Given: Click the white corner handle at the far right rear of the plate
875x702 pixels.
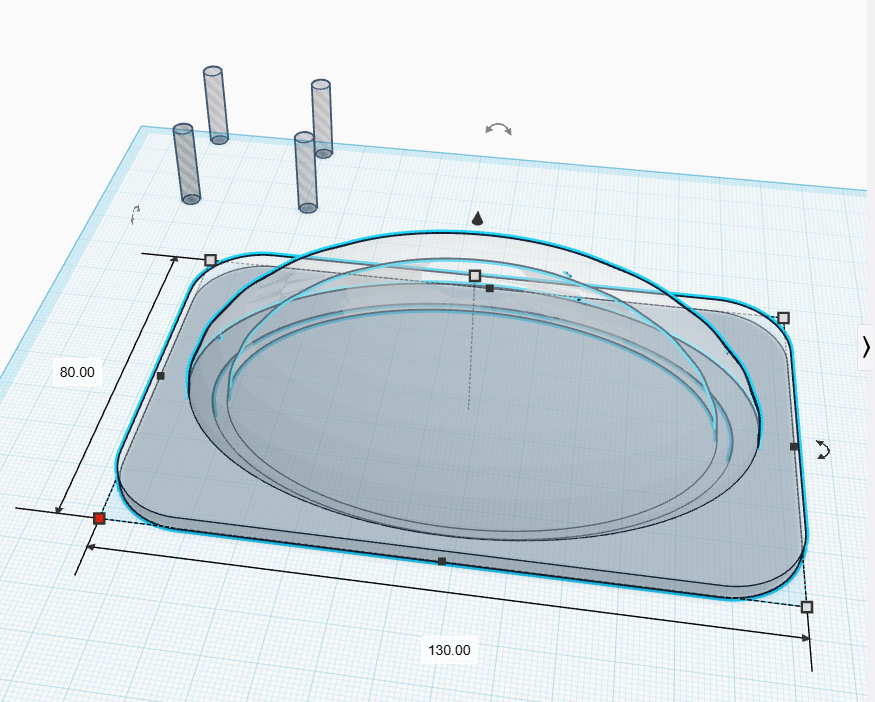Looking at the screenshot, I should point(783,318).
